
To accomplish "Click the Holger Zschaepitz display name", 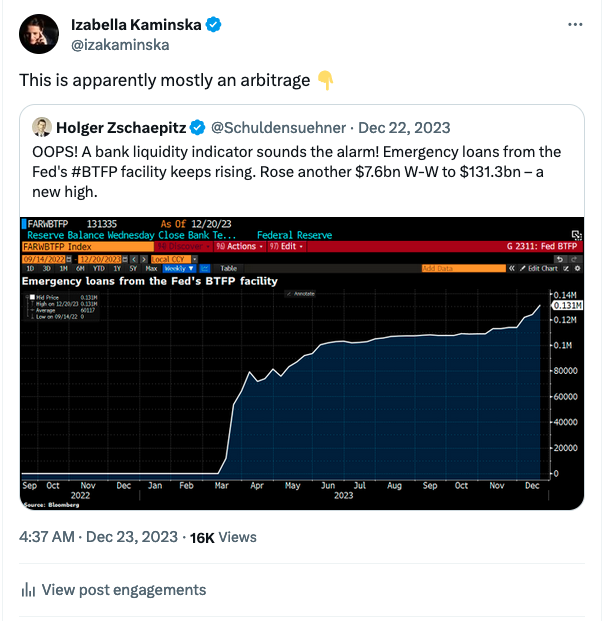I will click(121, 128).
